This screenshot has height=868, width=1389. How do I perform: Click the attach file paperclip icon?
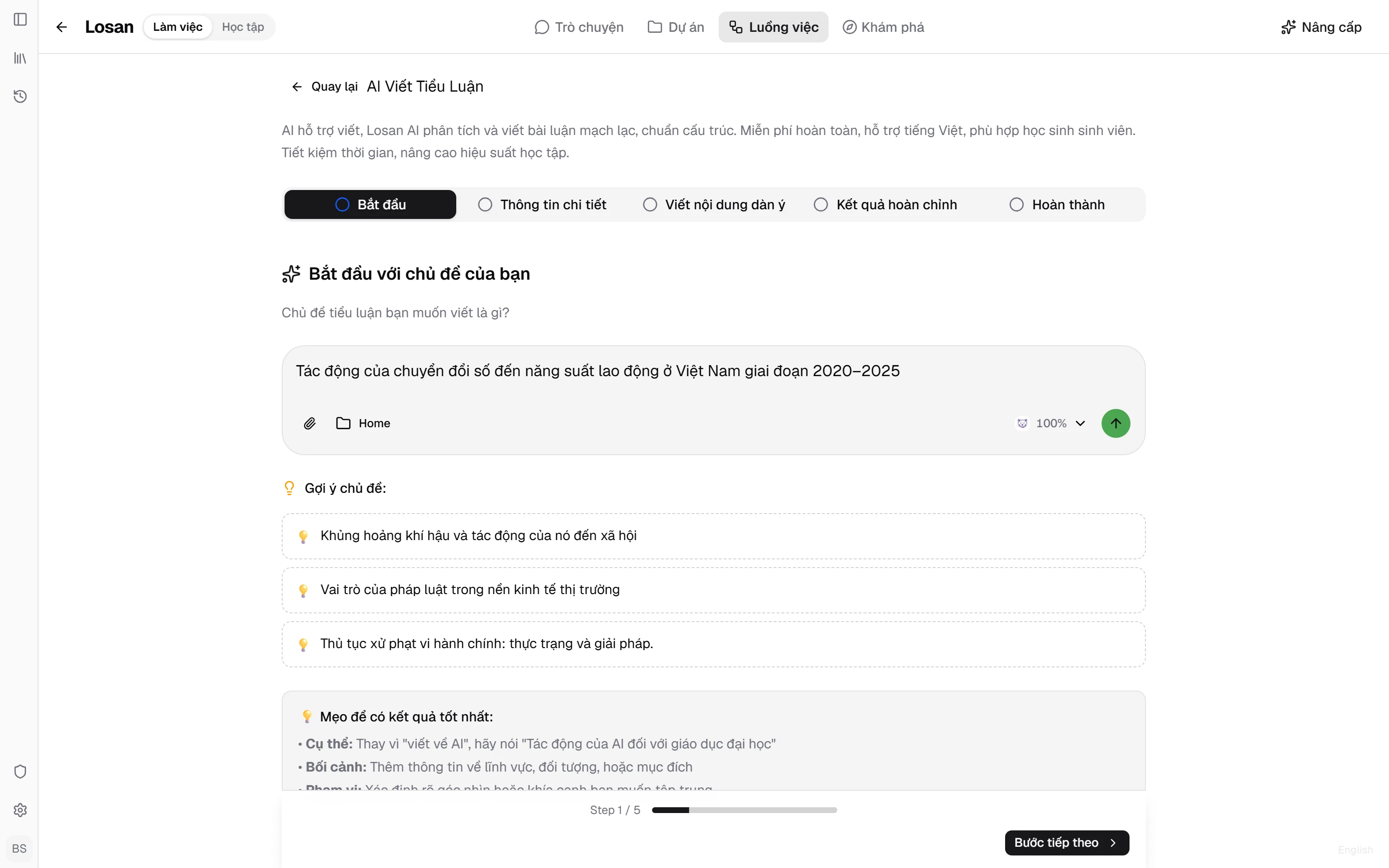[x=310, y=423]
